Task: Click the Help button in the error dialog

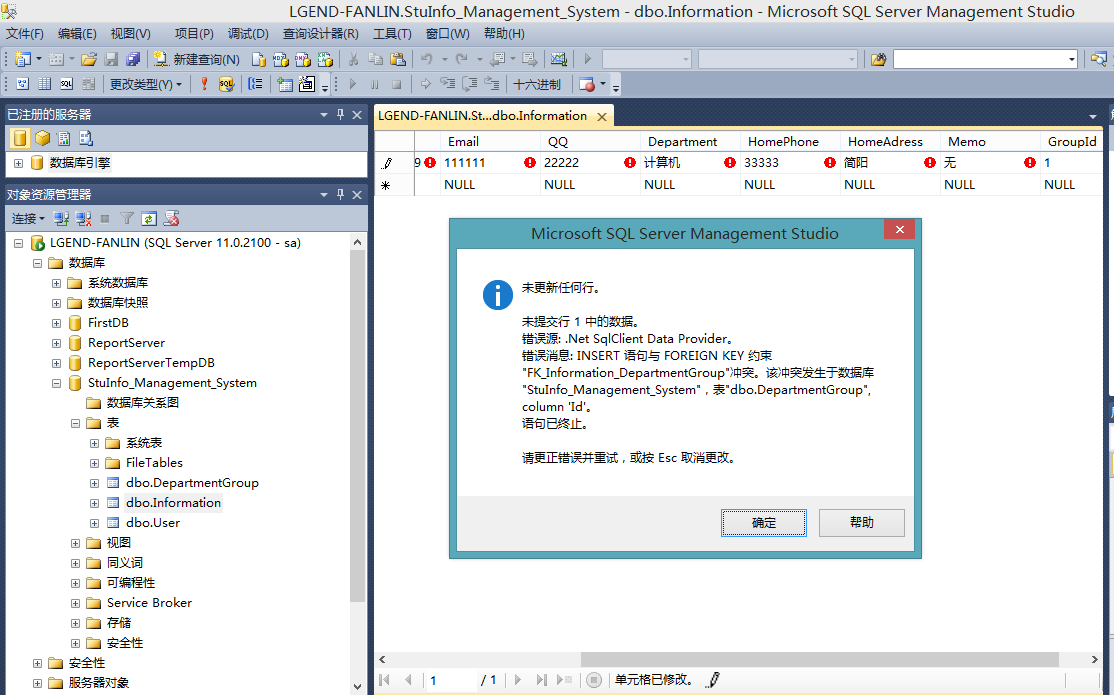Action: [862, 523]
